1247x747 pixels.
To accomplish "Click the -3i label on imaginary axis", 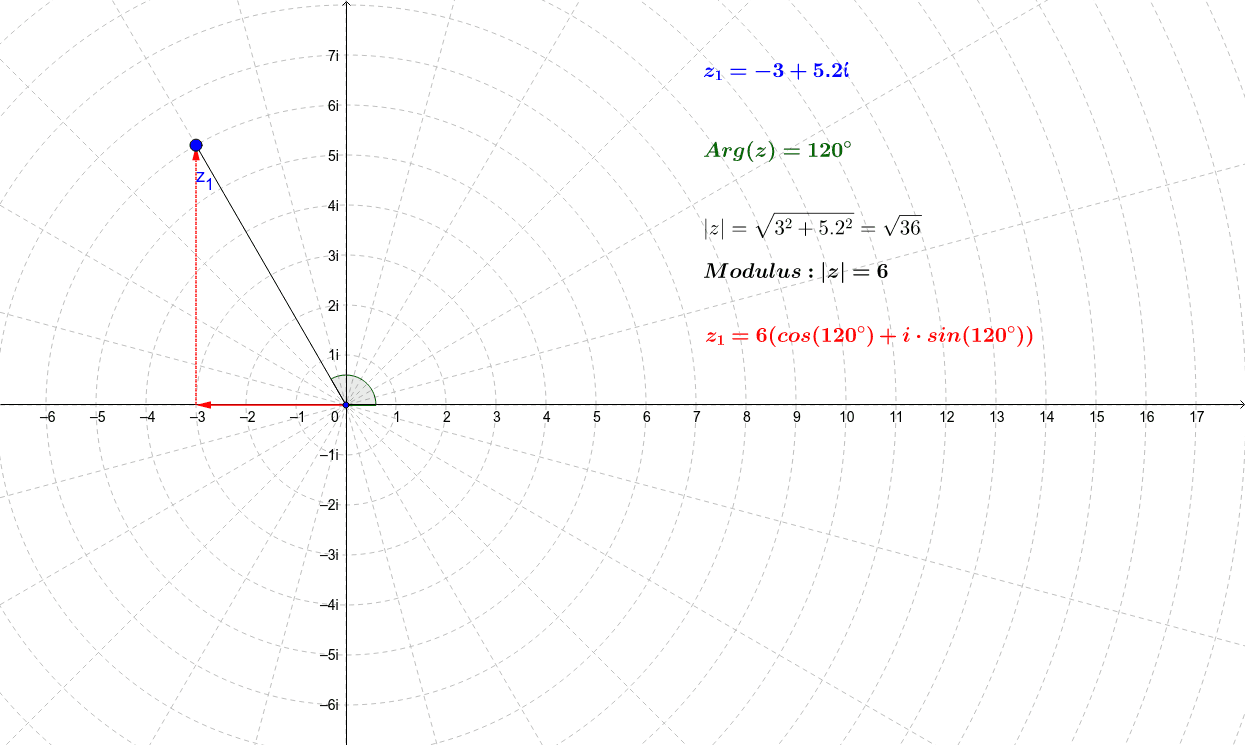I will (x=330, y=555).
